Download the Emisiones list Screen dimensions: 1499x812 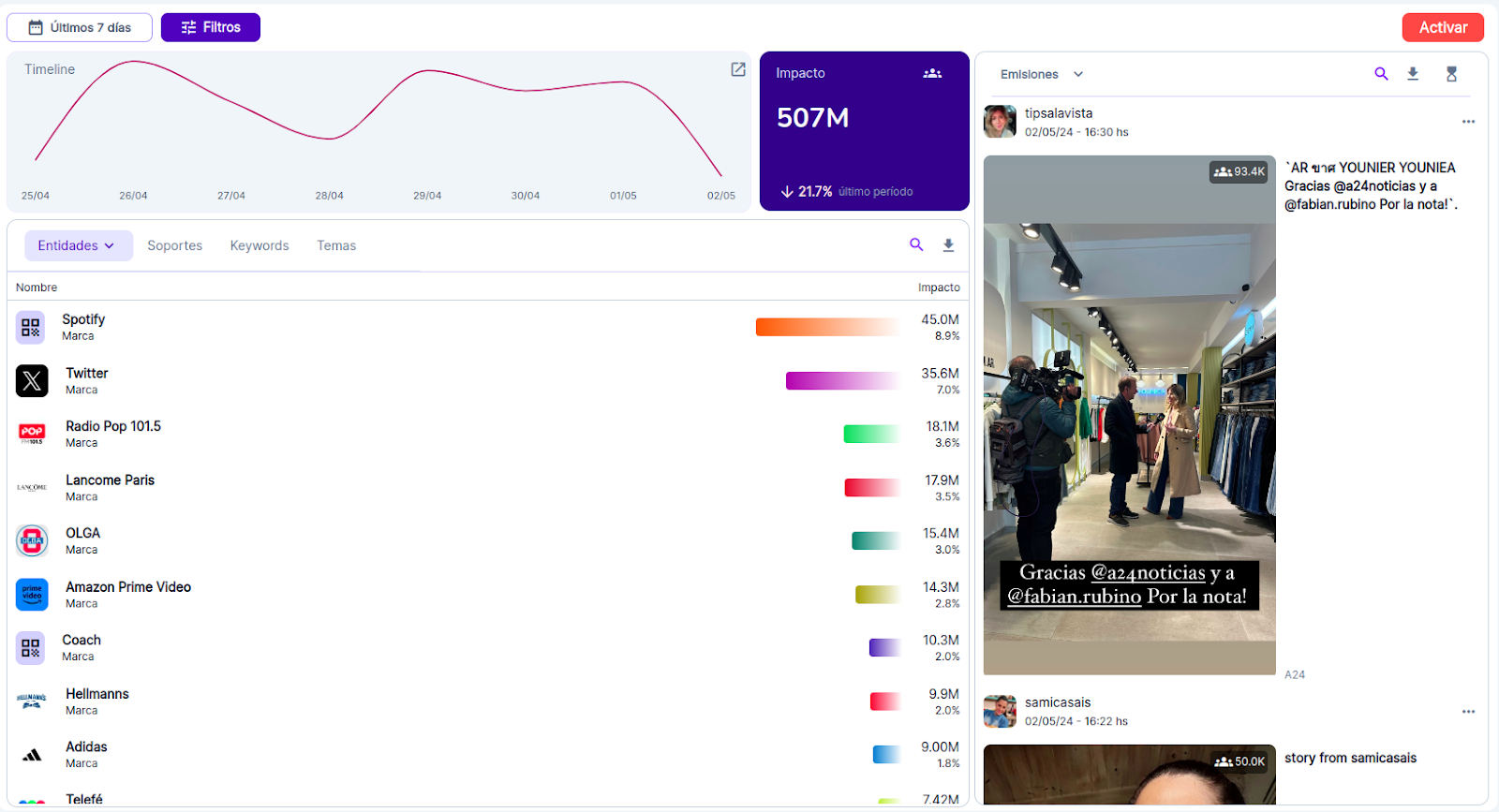tap(1413, 74)
